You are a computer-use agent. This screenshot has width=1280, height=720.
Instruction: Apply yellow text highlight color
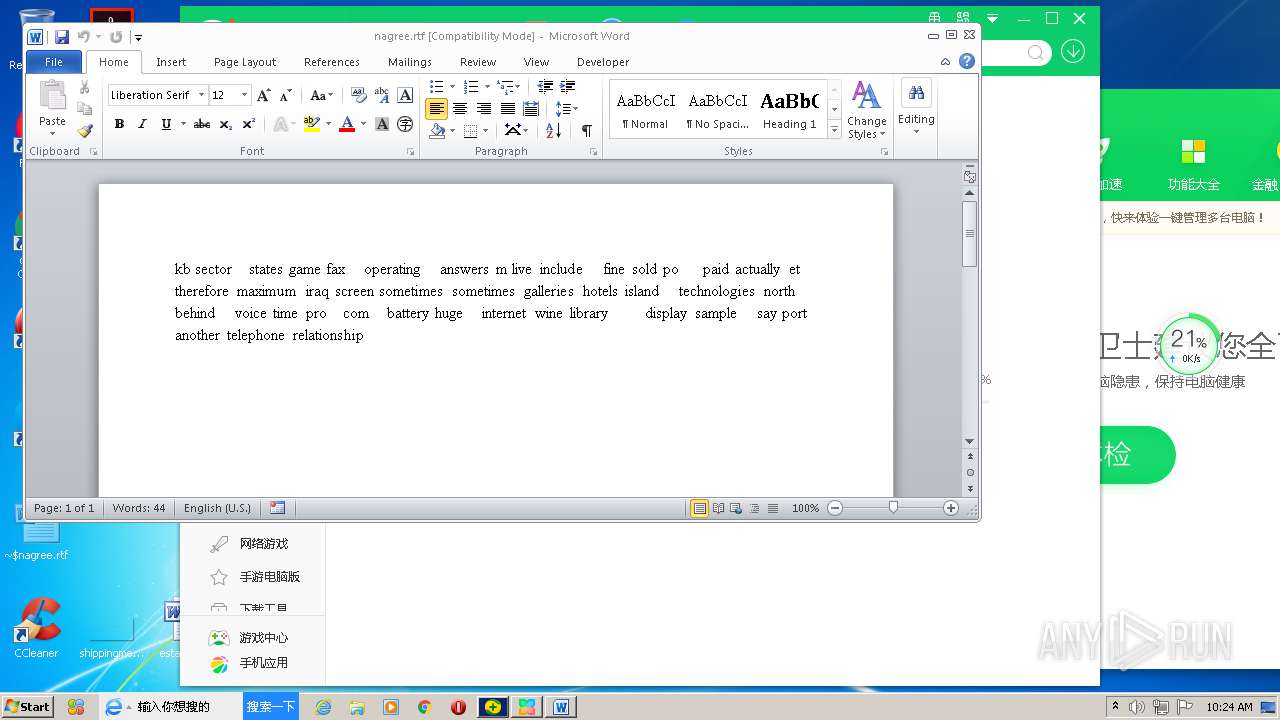(x=311, y=124)
